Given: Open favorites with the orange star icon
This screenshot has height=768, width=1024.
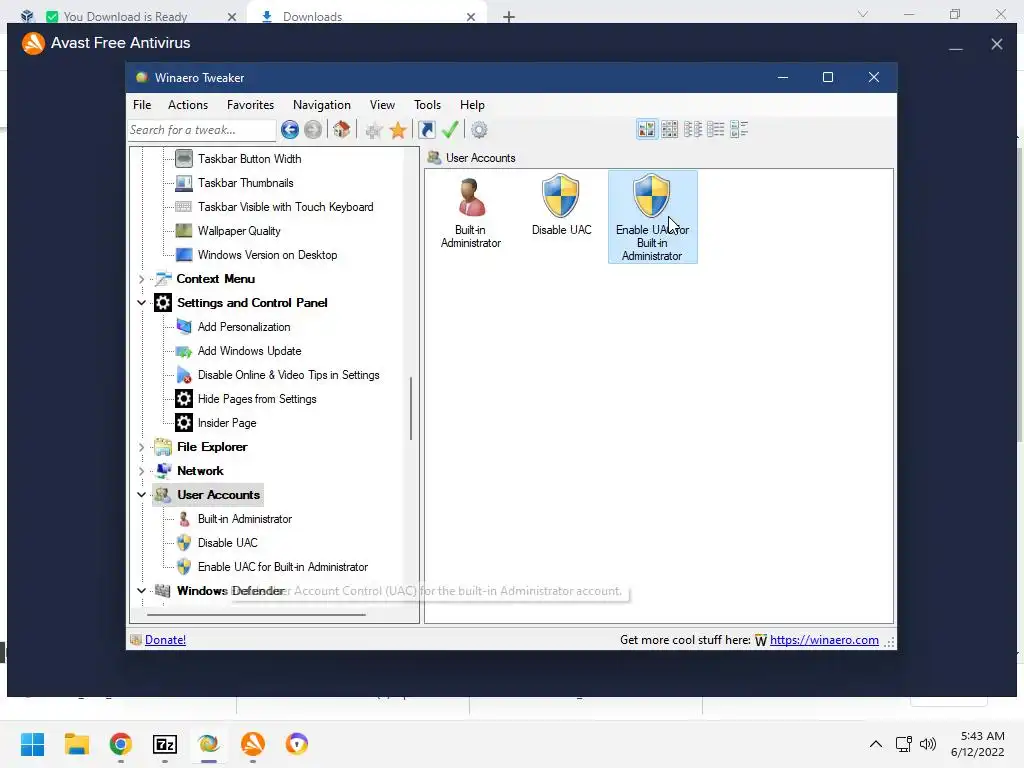Looking at the screenshot, I should [x=398, y=130].
